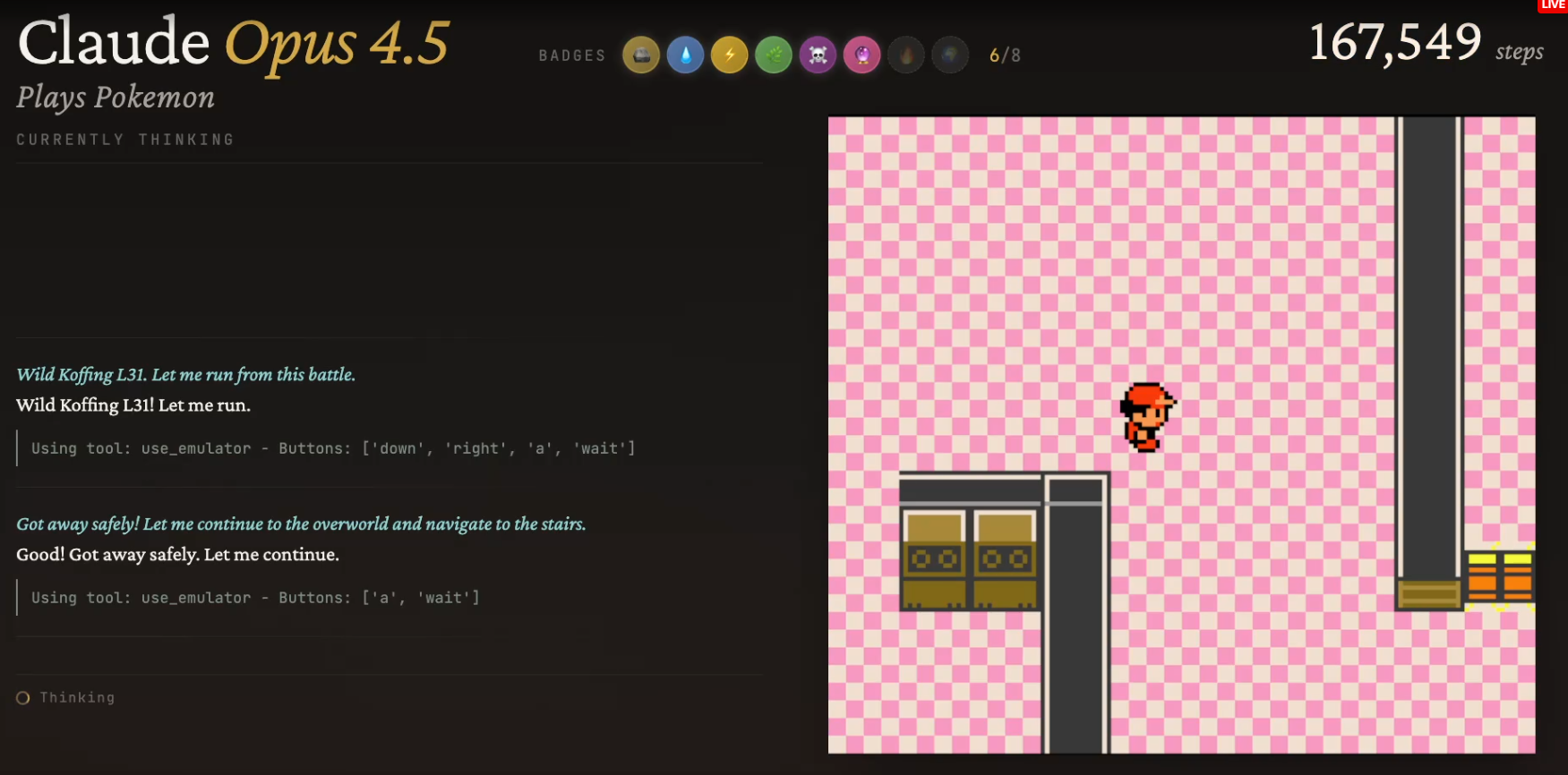Click the red LIVE indicator
This screenshot has width=1568, height=775.
1553,5
